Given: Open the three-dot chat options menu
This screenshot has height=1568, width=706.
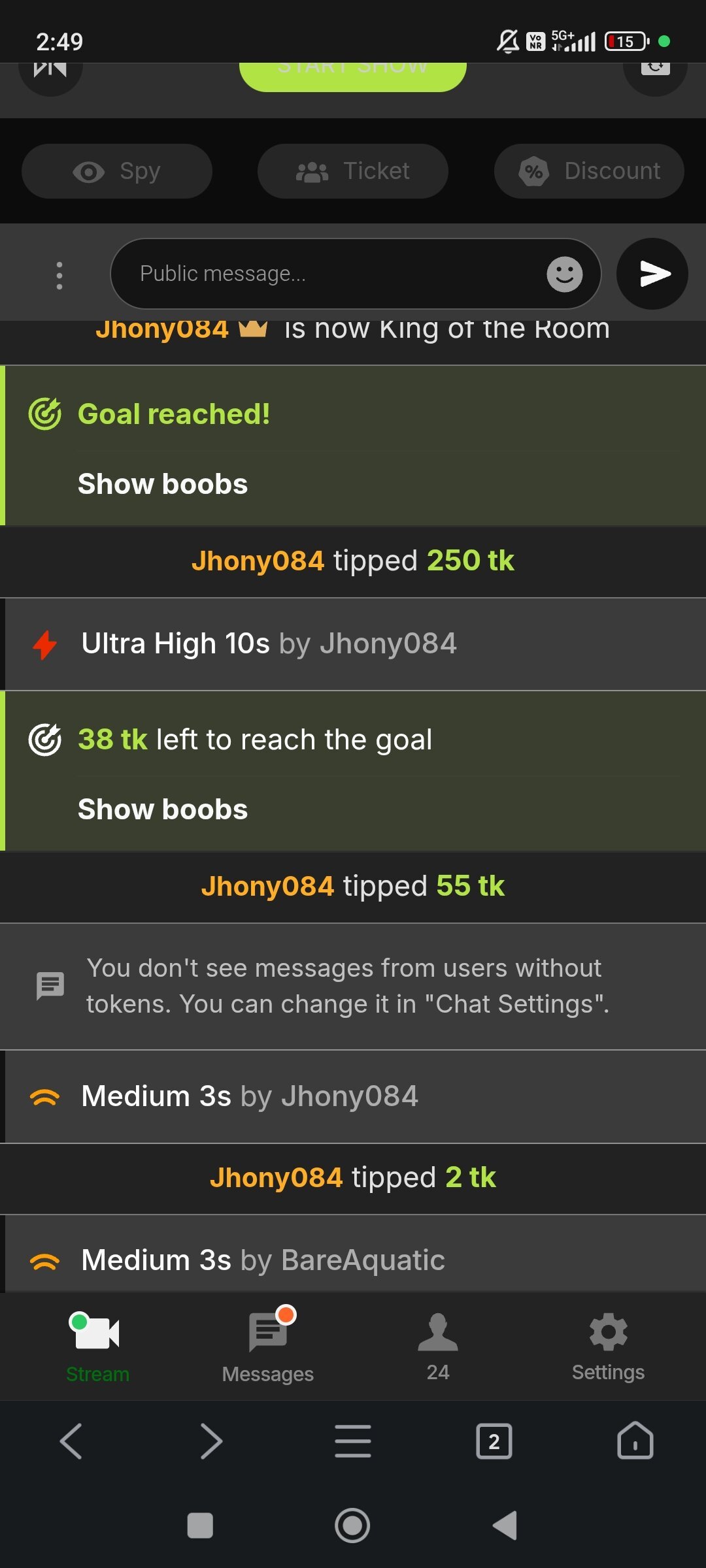Looking at the screenshot, I should [x=59, y=275].
